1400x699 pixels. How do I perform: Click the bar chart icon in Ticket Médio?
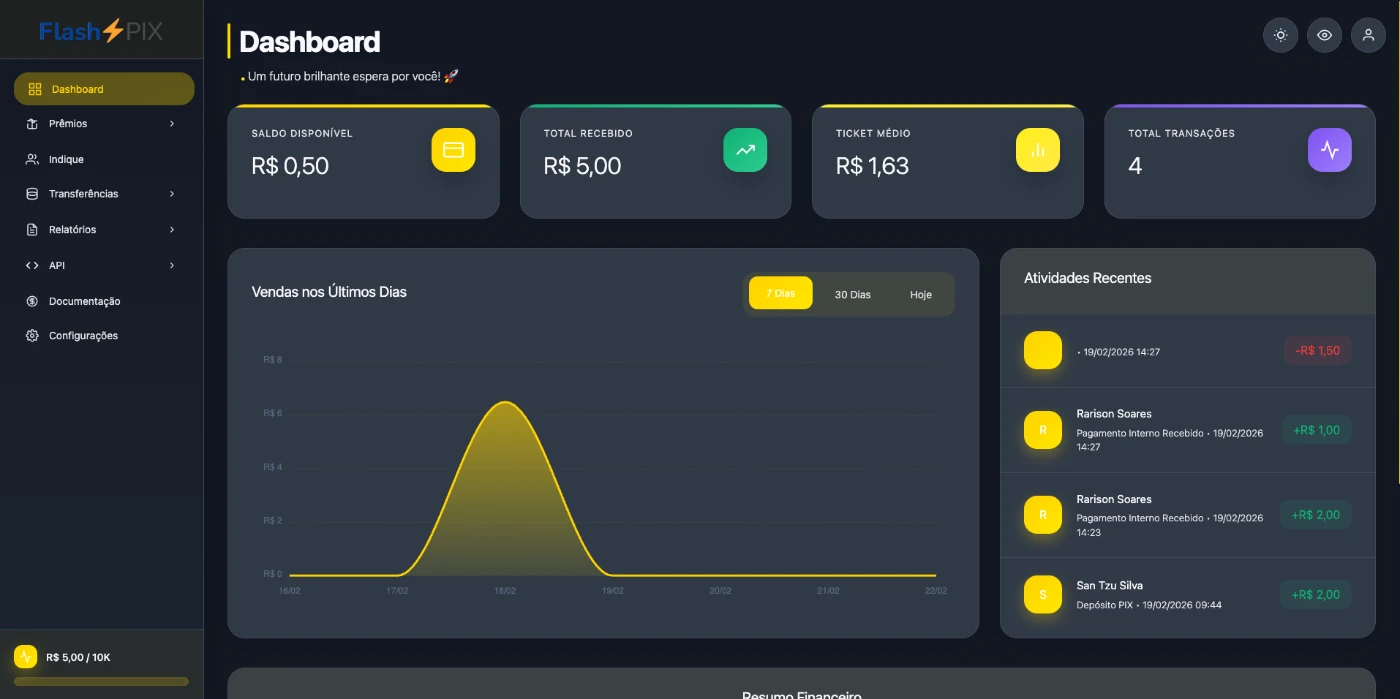pos(1037,150)
